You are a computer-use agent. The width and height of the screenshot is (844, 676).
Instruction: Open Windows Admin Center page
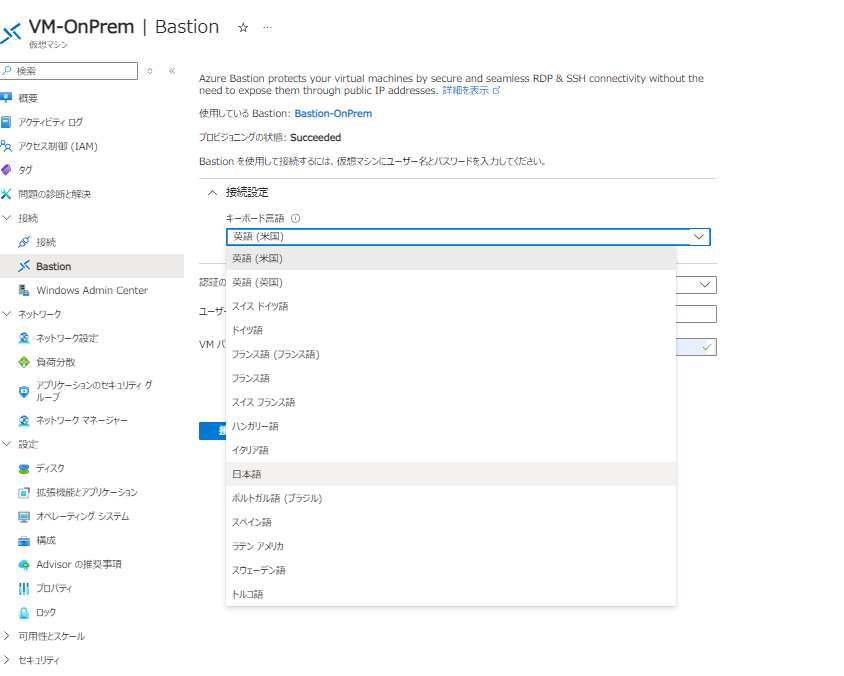(92, 290)
